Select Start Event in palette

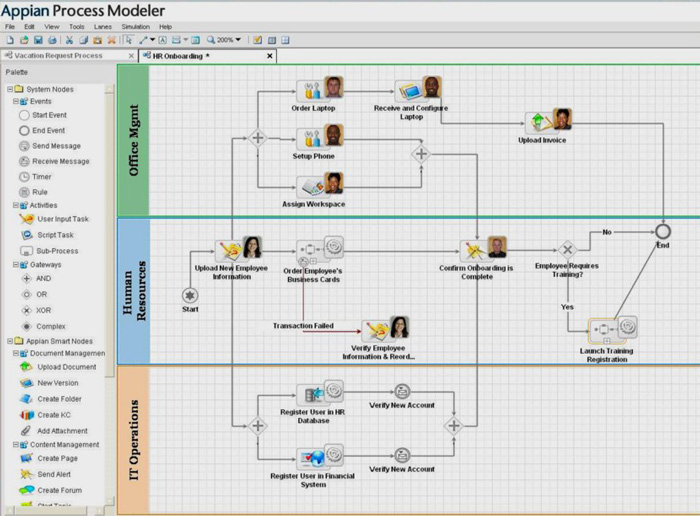[43, 115]
